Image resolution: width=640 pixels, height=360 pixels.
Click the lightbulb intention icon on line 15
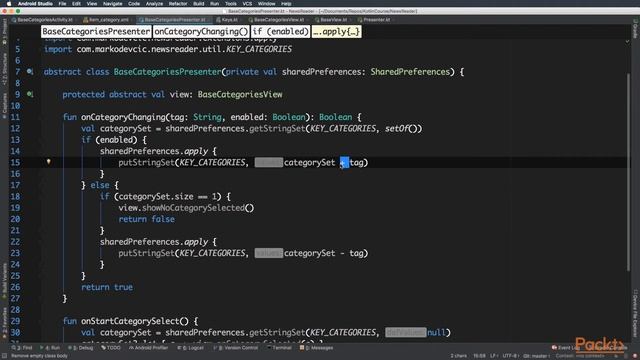coord(49,162)
